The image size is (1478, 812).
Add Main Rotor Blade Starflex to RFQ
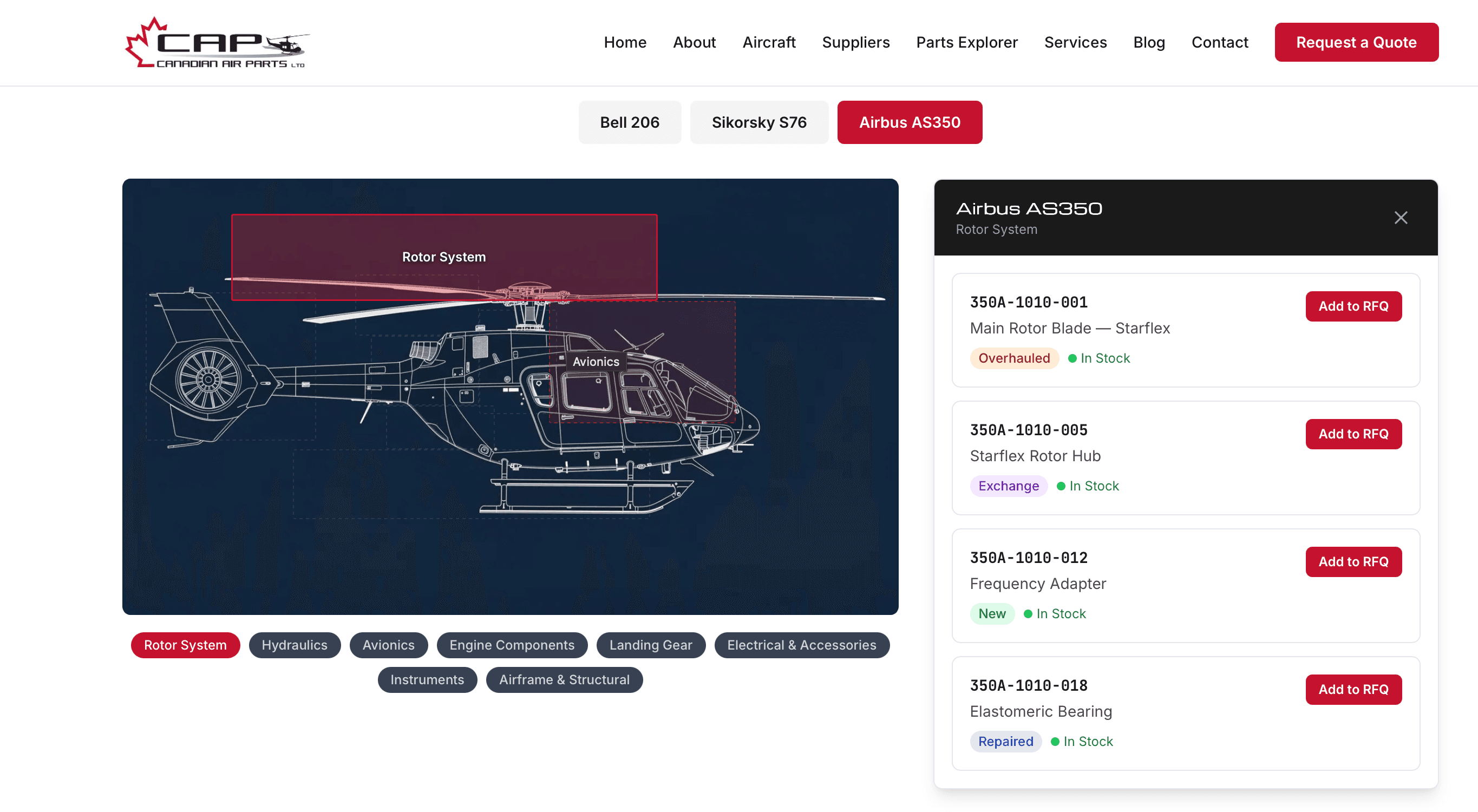[1353, 306]
